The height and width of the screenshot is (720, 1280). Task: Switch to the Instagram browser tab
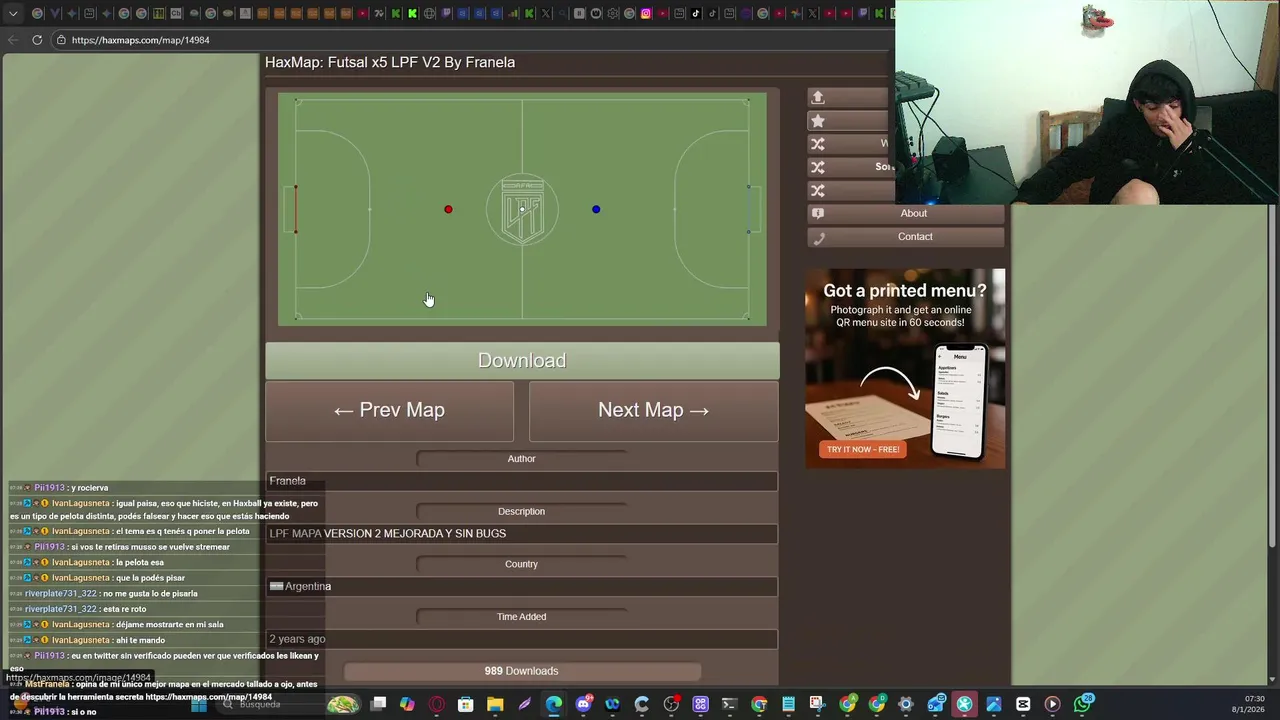(646, 14)
